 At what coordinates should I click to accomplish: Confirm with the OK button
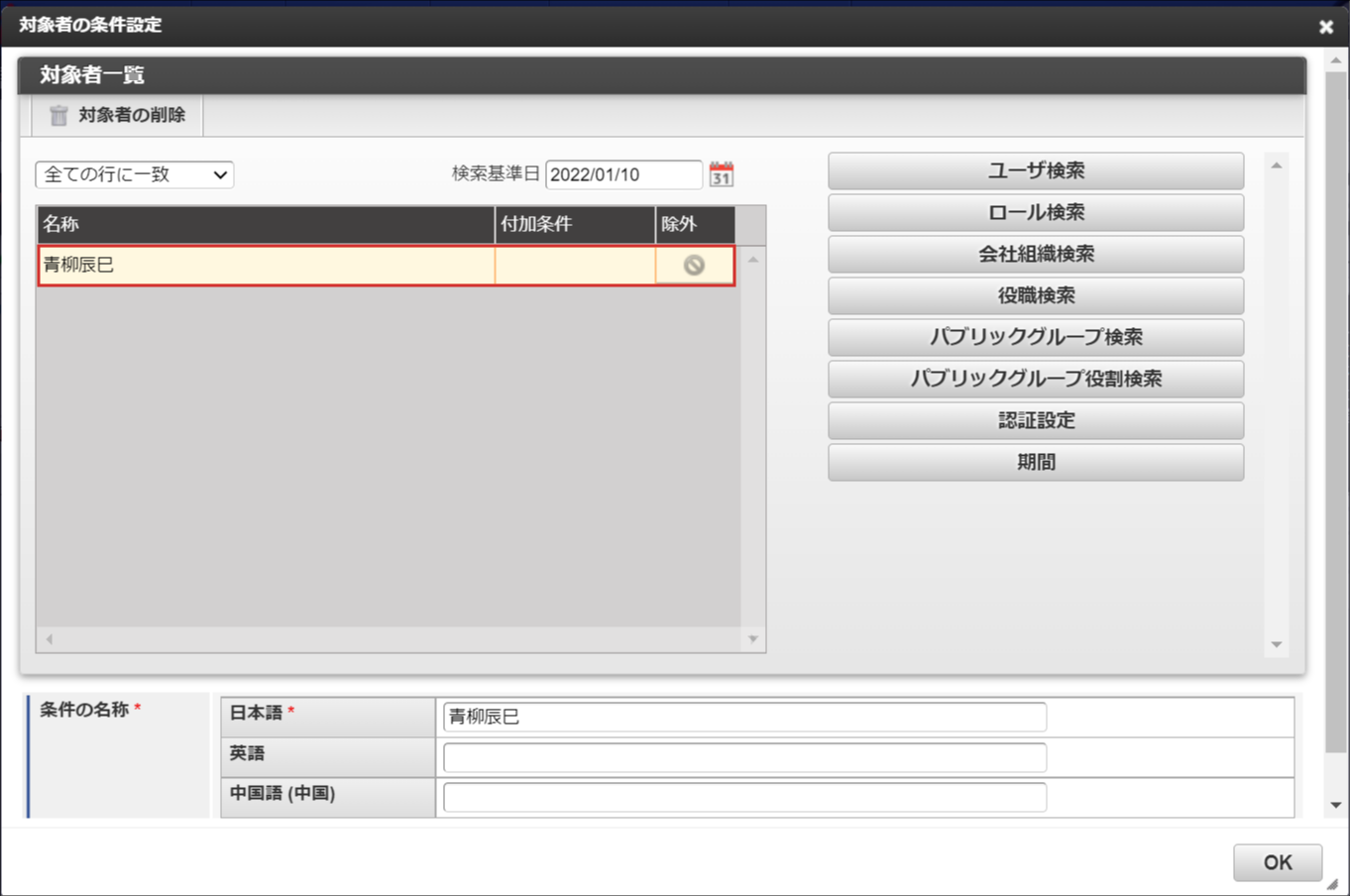click(x=1278, y=862)
